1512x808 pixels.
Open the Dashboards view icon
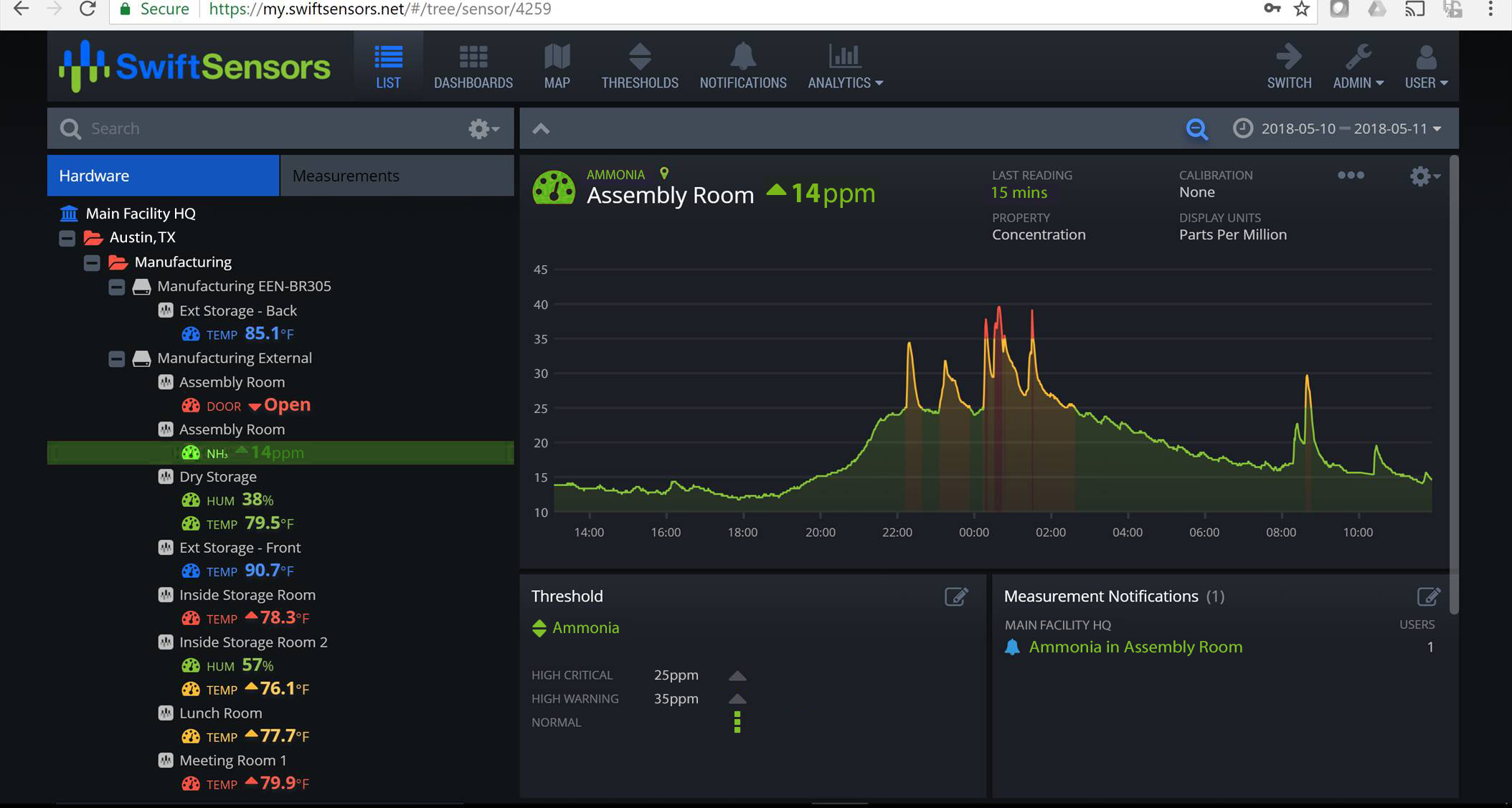pyautogui.click(x=473, y=57)
